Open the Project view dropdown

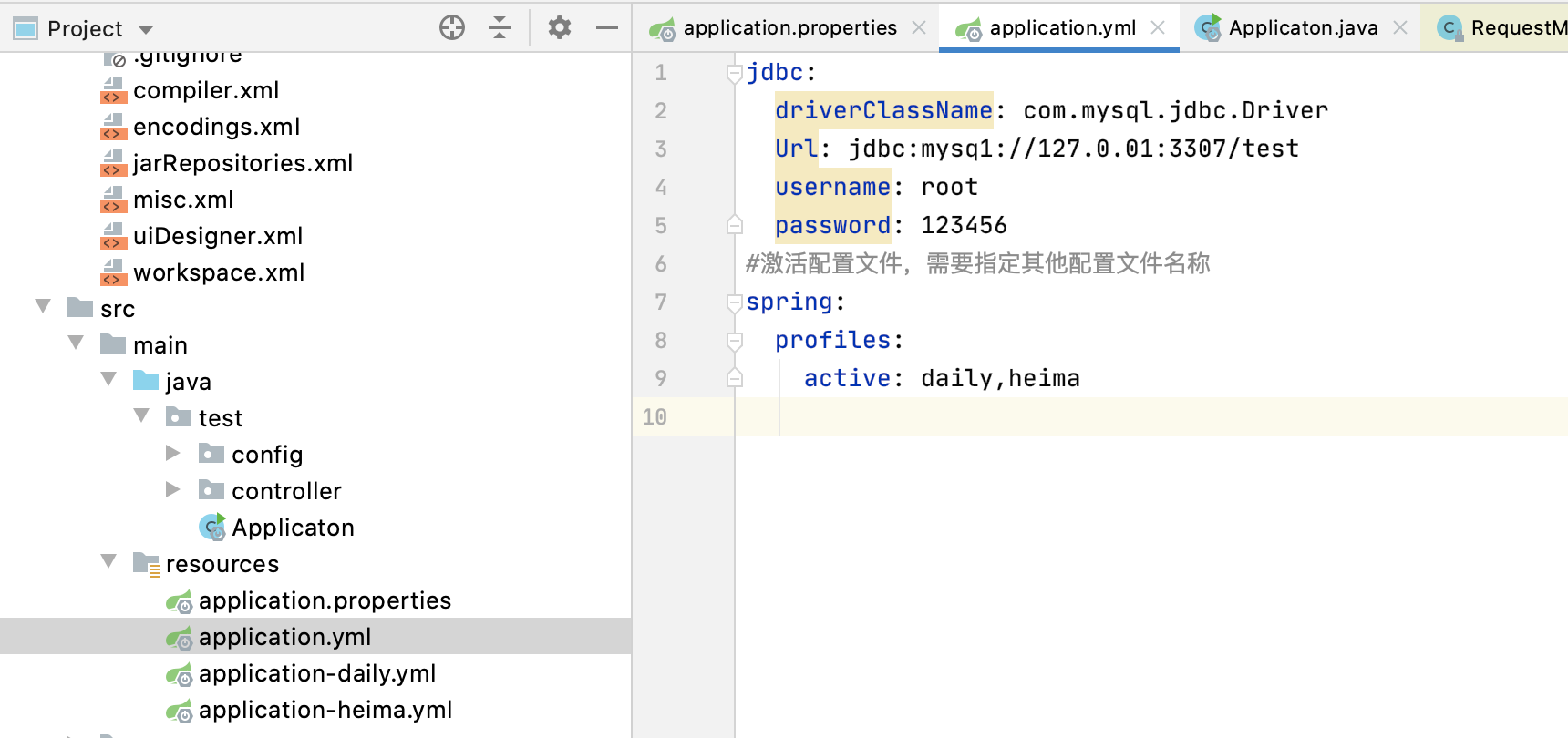pyautogui.click(x=146, y=29)
